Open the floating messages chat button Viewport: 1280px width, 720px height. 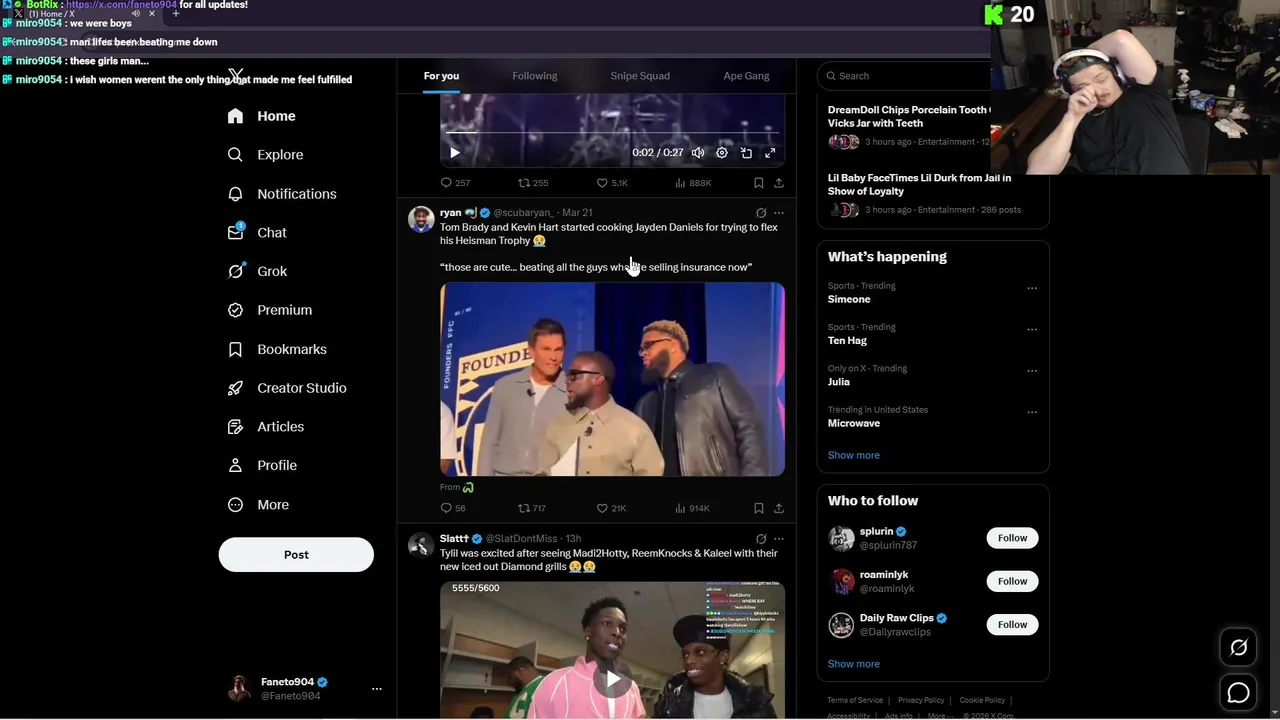point(1238,692)
